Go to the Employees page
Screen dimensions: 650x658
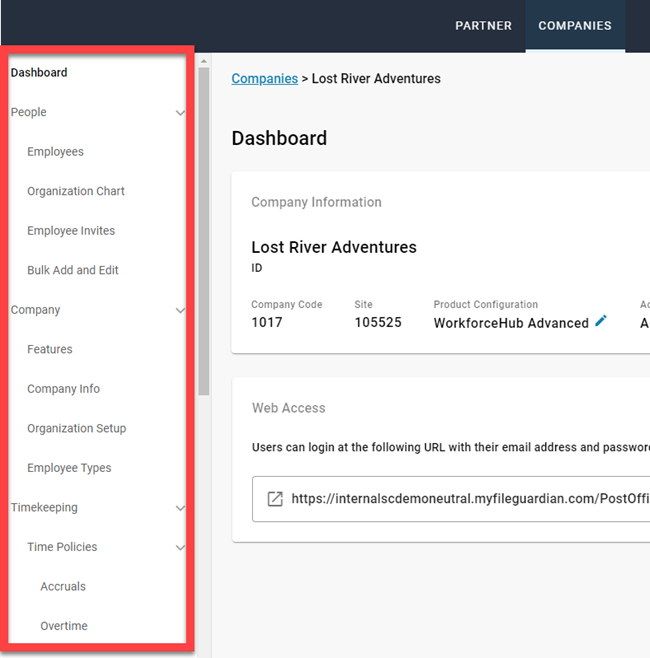(55, 152)
